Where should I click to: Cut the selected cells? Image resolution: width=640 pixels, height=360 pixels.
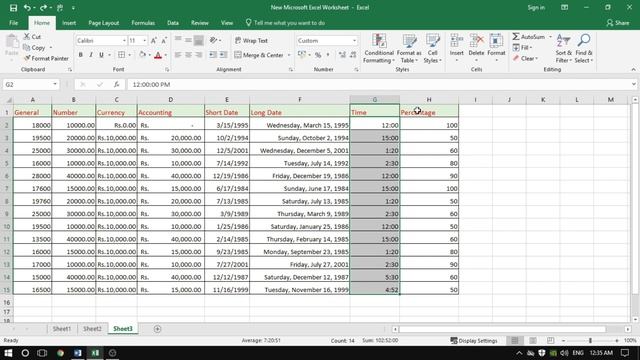tap(32, 37)
